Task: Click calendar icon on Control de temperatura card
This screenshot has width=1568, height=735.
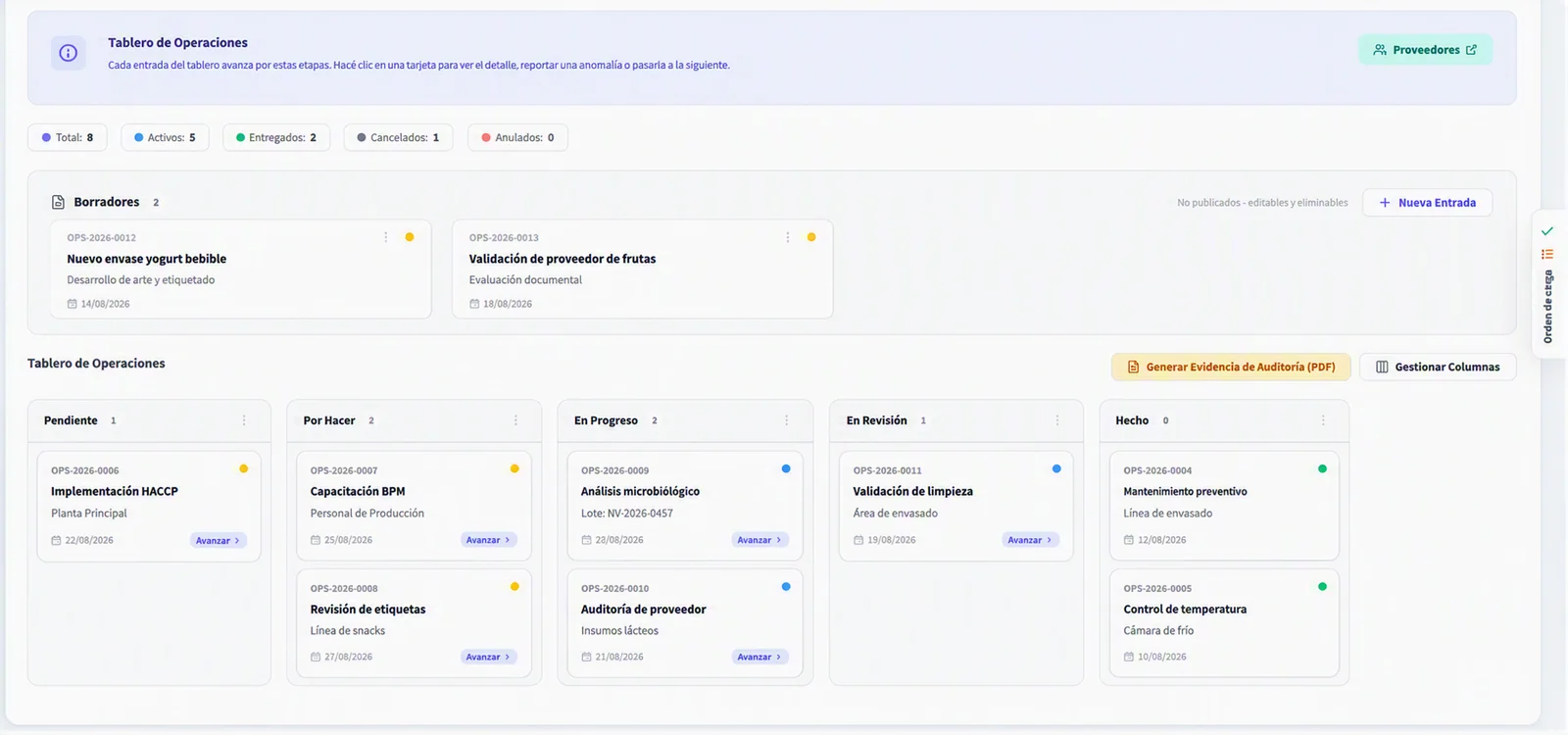Action: click(x=1129, y=657)
